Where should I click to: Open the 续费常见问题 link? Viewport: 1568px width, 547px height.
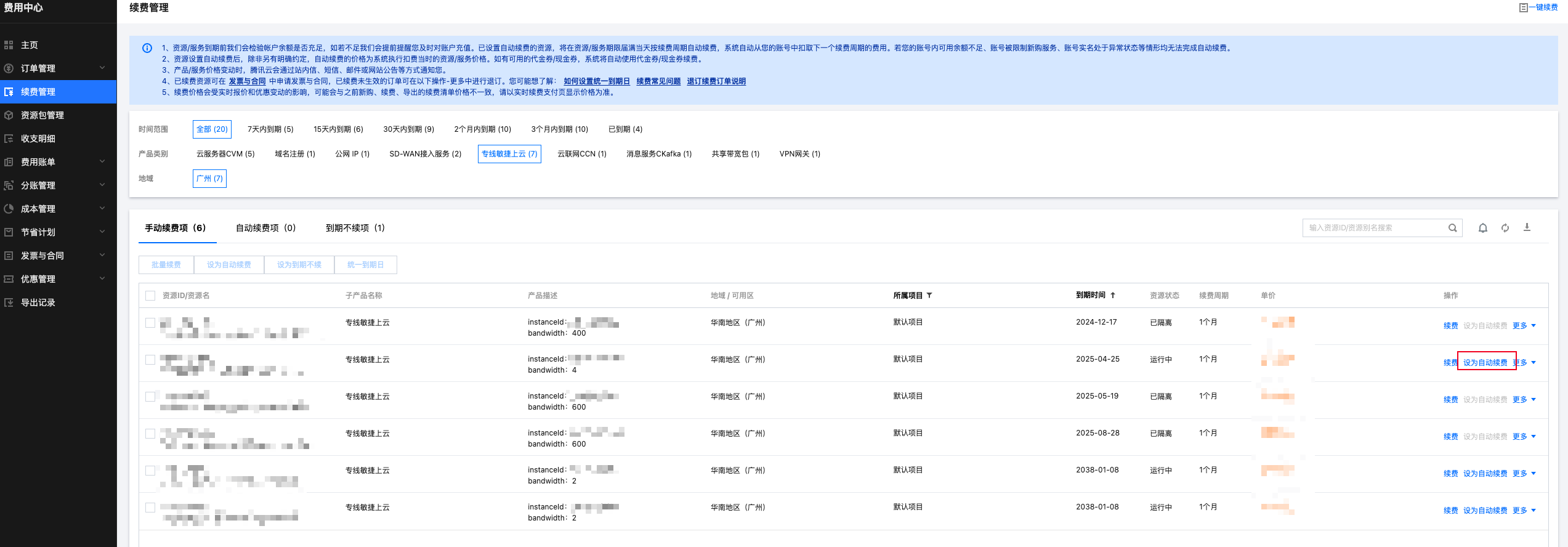coord(658,81)
